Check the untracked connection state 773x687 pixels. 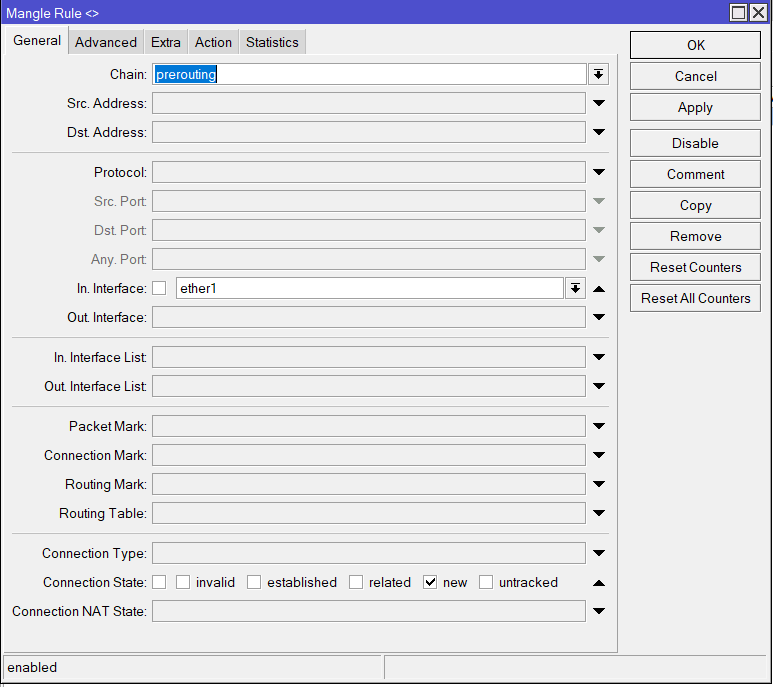[x=486, y=582]
